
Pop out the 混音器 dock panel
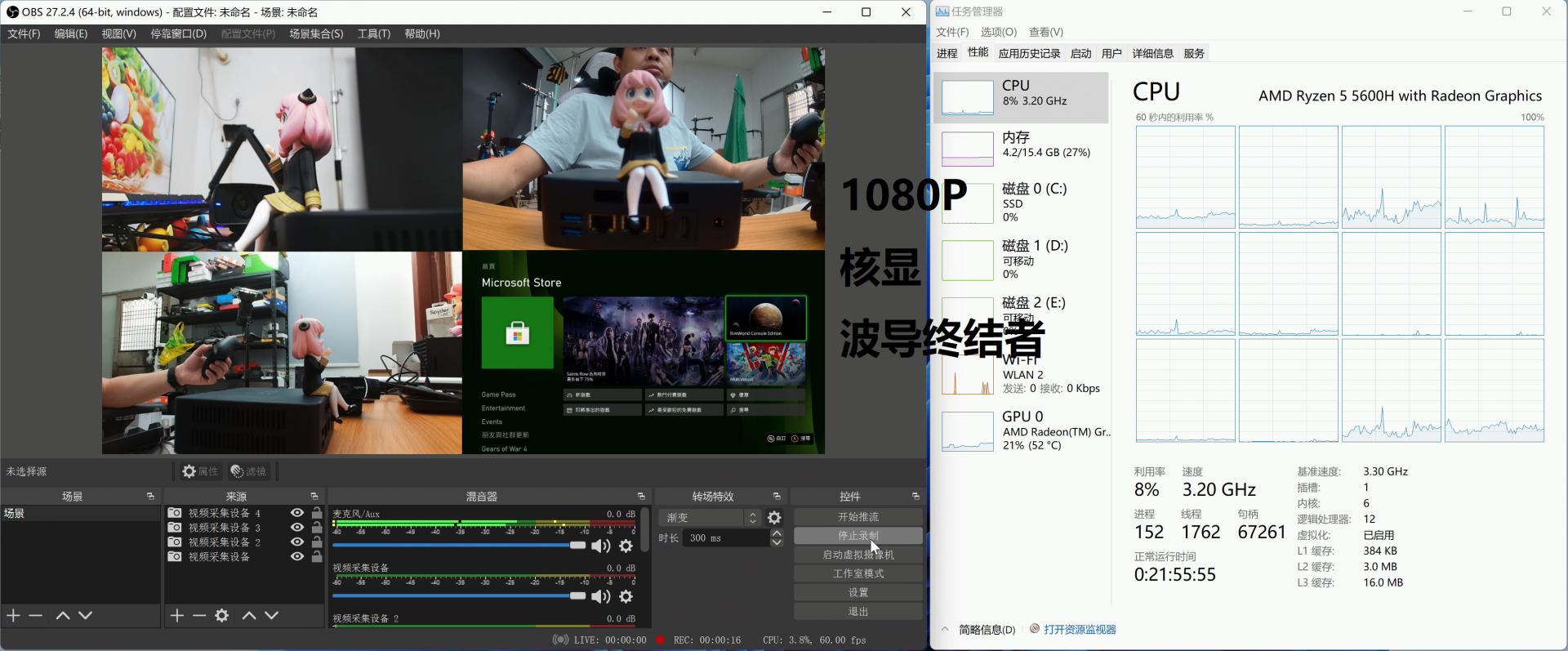point(641,496)
